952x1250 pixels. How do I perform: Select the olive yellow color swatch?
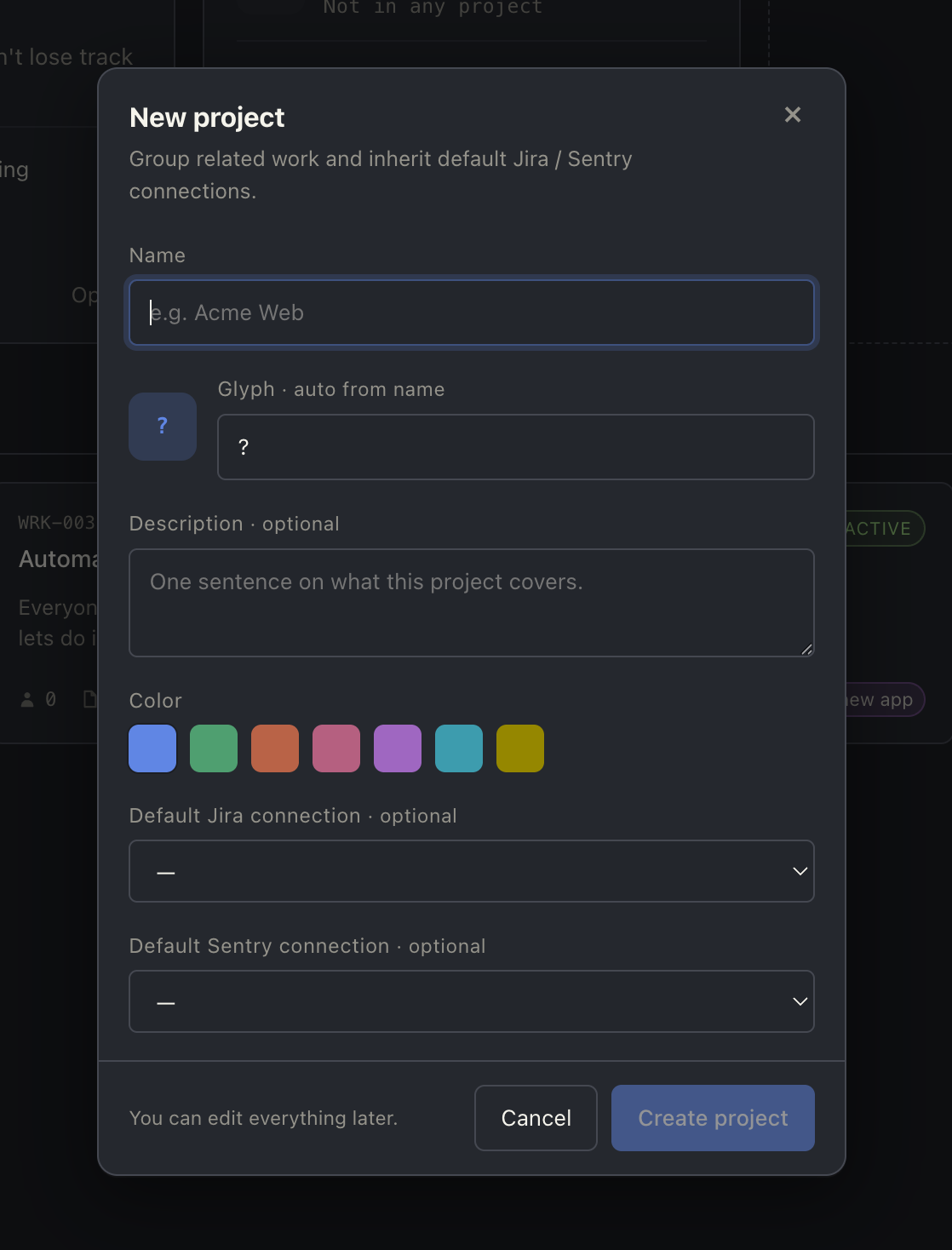click(x=520, y=748)
